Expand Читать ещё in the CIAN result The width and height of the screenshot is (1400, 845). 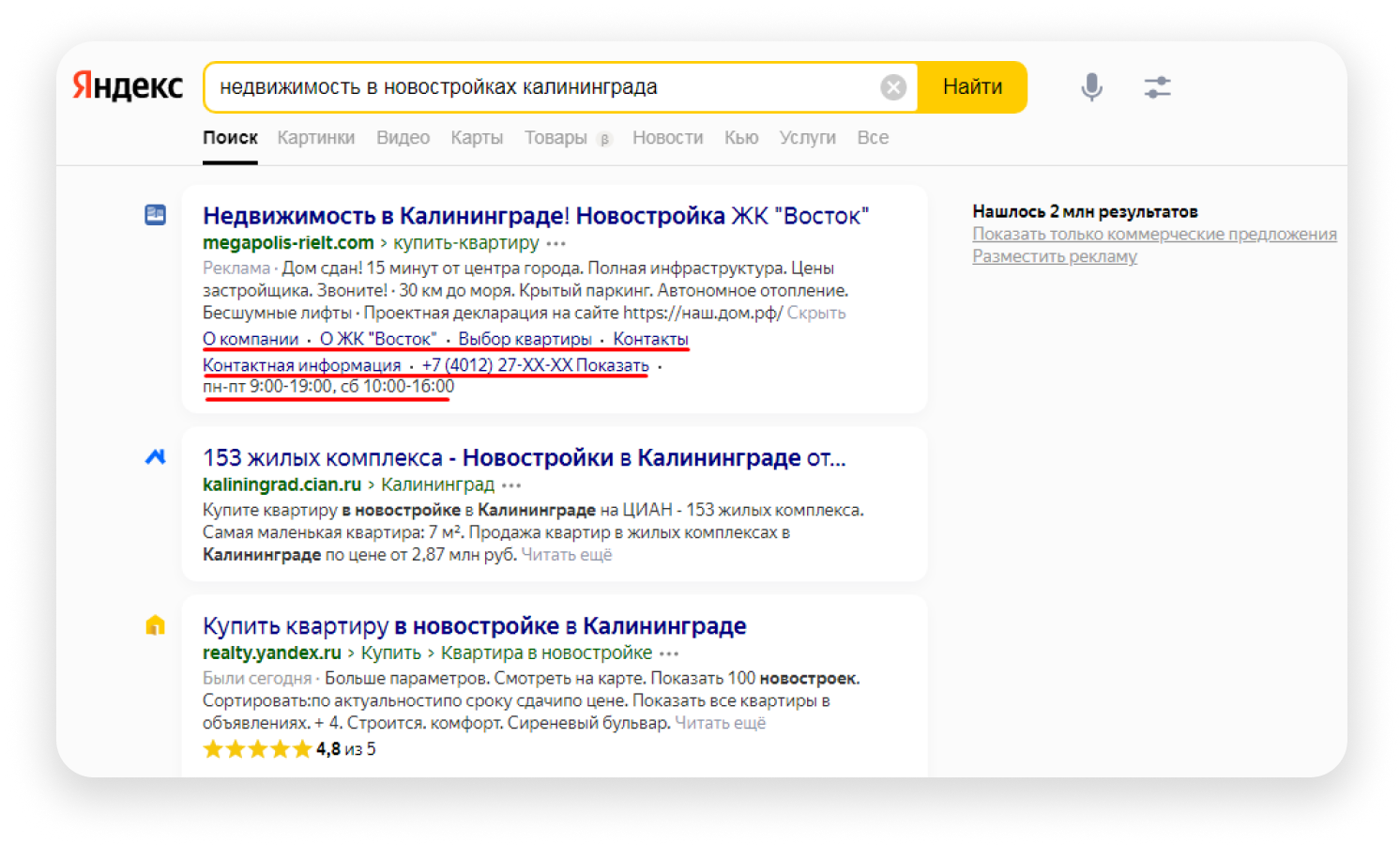click(566, 556)
